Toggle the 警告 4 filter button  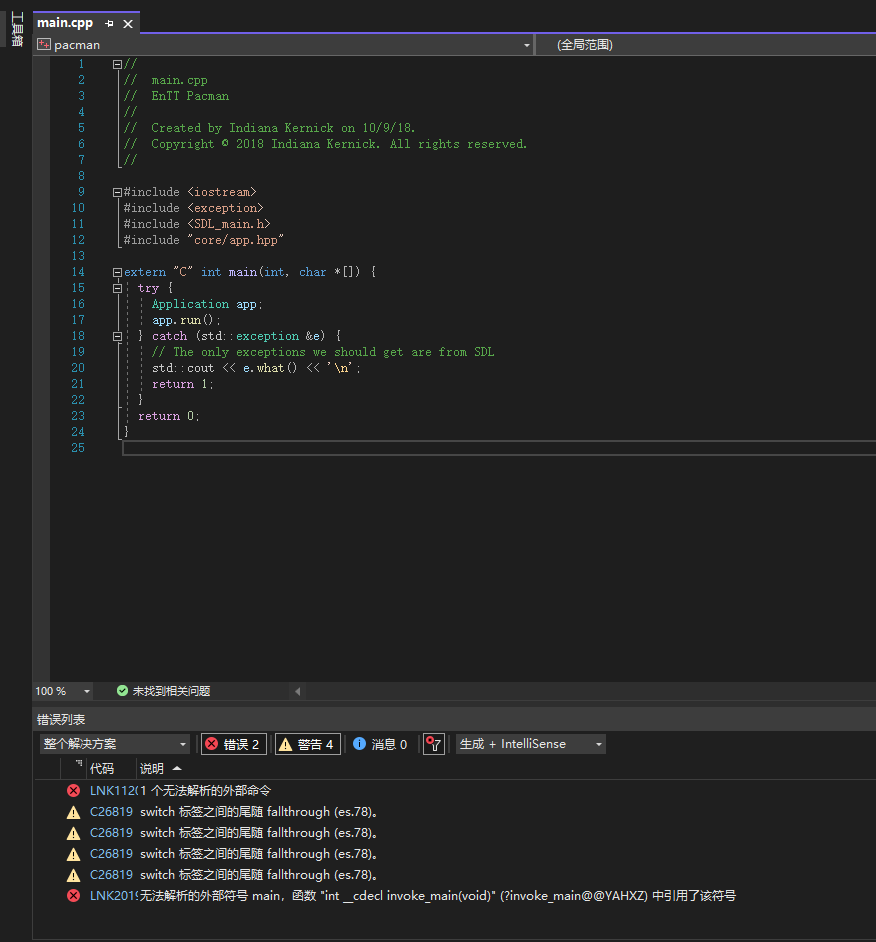click(x=308, y=744)
